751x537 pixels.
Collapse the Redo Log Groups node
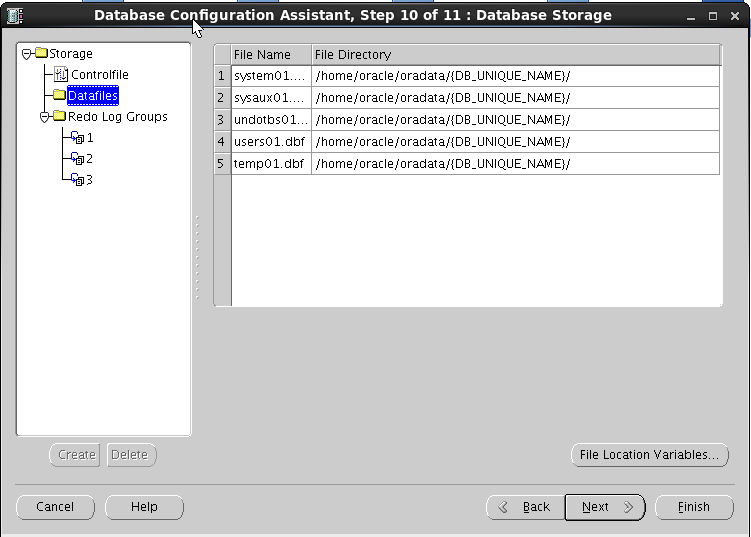[45, 116]
